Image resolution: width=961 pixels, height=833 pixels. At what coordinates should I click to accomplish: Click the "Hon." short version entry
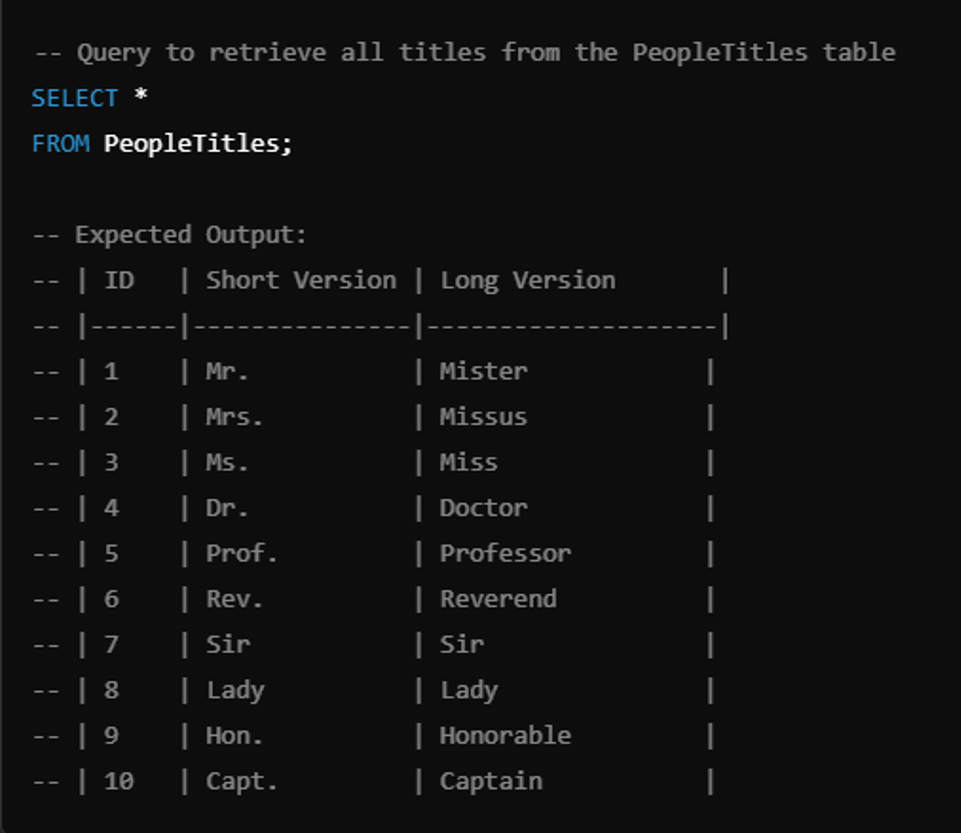[235, 736]
